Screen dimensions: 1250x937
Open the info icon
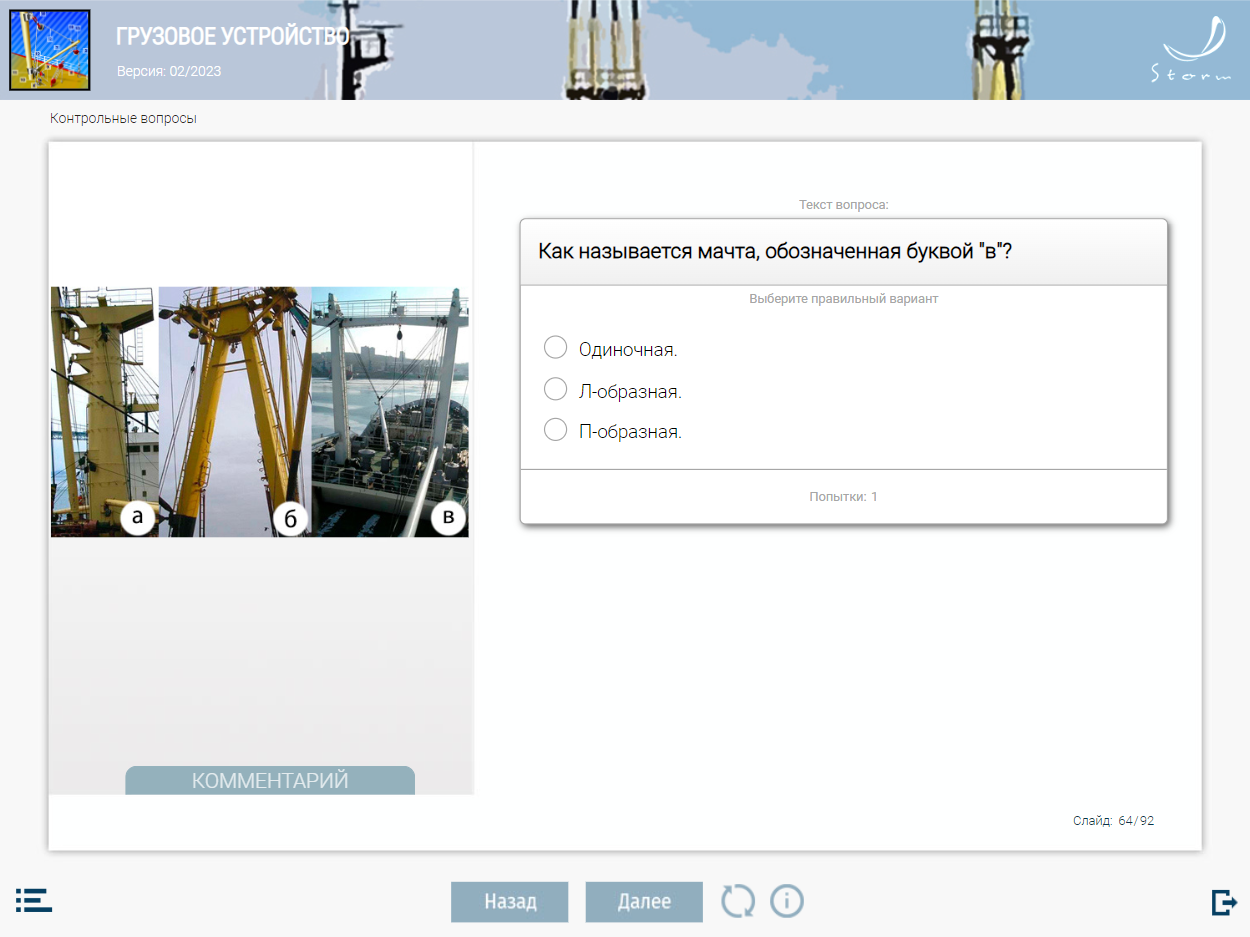[x=787, y=901]
